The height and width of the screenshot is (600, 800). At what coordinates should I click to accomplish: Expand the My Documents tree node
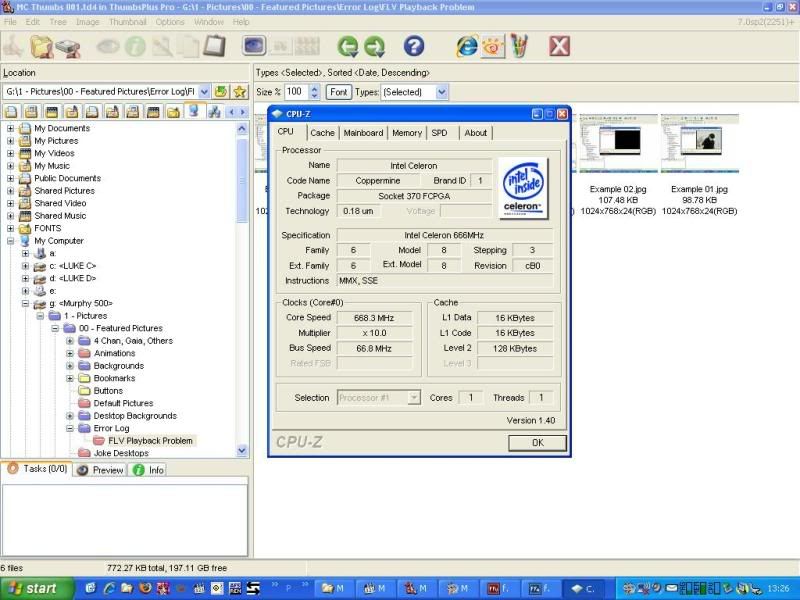pos(10,129)
